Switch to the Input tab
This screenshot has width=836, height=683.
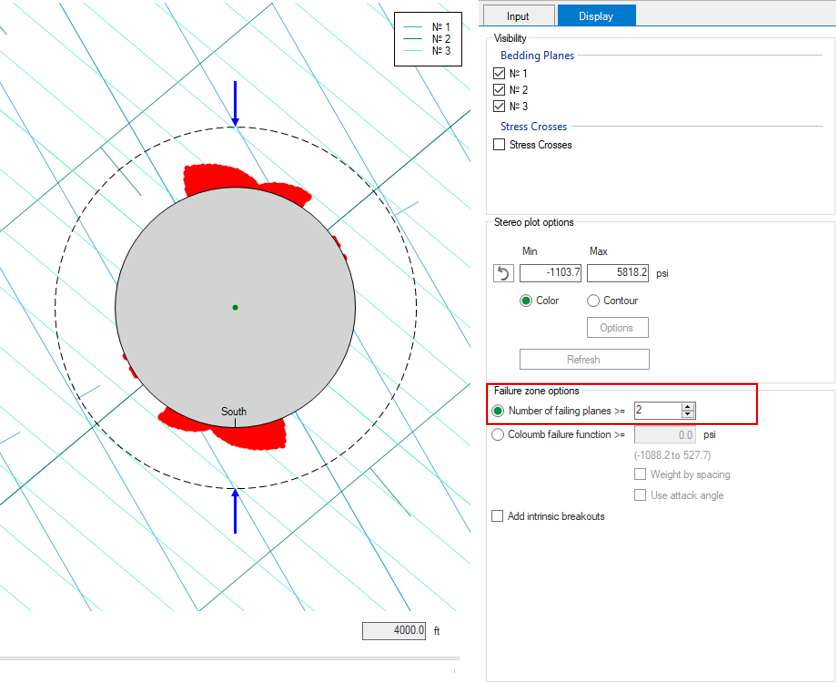[518, 16]
